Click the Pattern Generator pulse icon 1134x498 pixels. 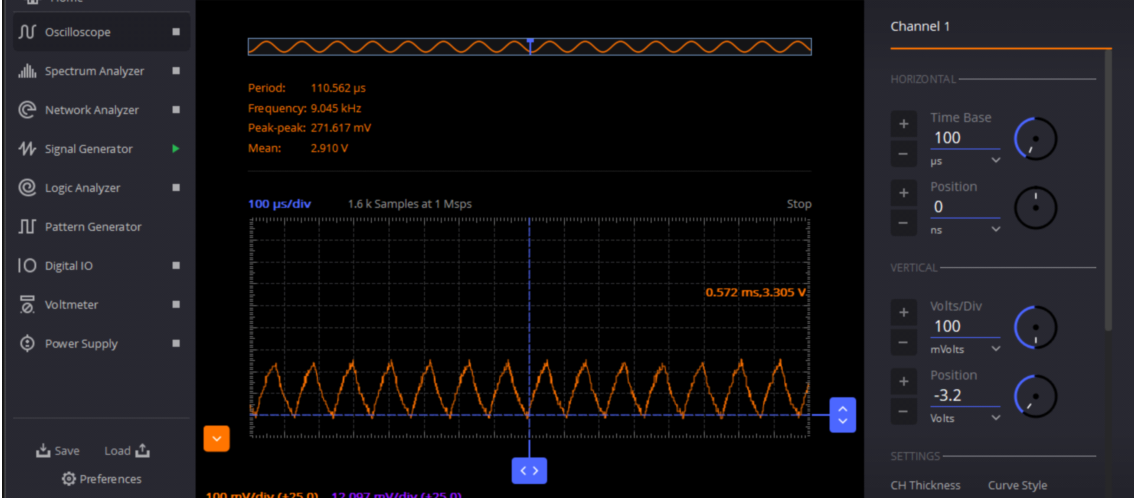[27, 227]
